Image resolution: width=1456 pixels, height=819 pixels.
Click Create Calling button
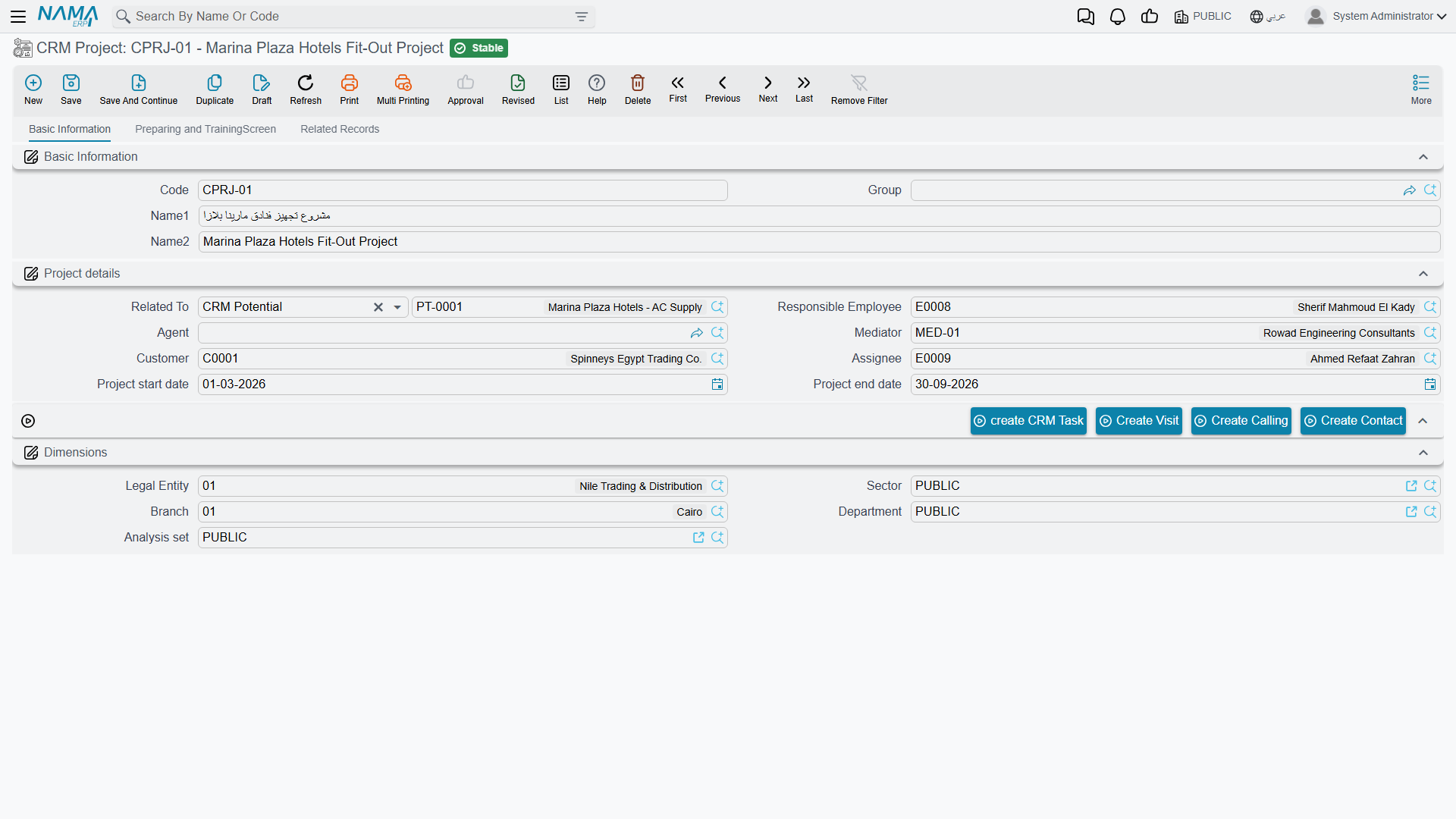point(1241,421)
